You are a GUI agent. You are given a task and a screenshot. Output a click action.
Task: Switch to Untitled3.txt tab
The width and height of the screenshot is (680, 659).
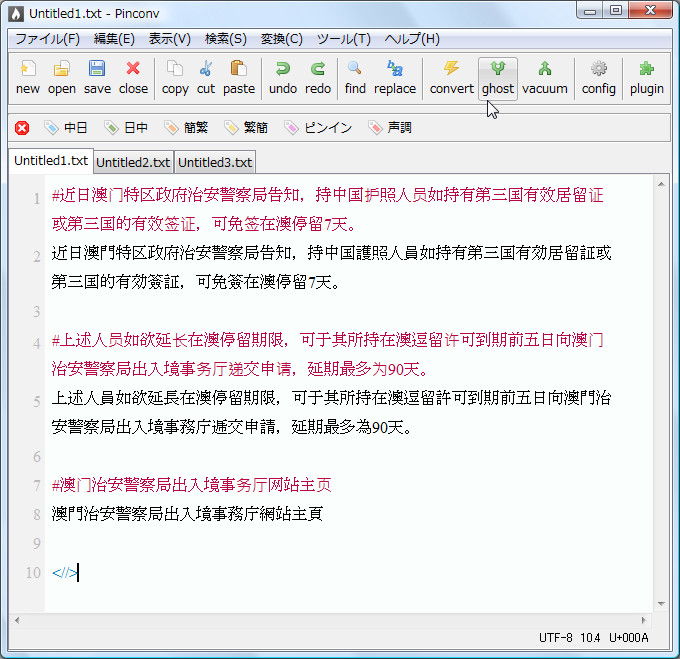click(x=215, y=163)
